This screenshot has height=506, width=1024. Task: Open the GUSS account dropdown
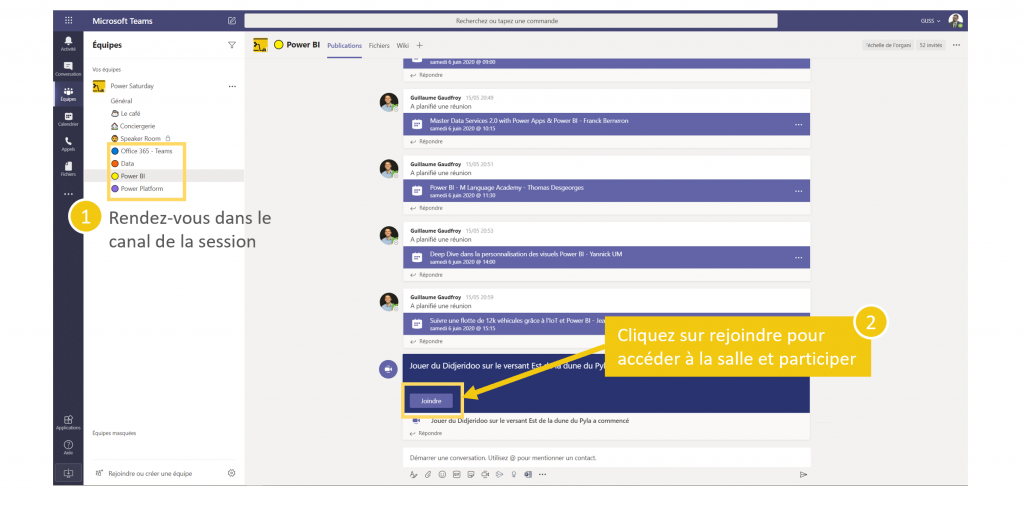[931, 20]
